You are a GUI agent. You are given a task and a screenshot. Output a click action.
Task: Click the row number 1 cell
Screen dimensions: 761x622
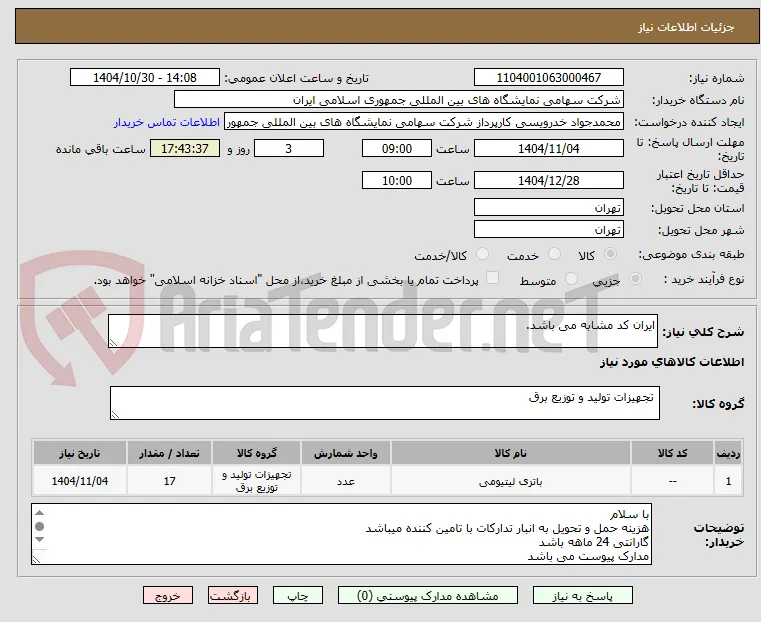coord(728,481)
